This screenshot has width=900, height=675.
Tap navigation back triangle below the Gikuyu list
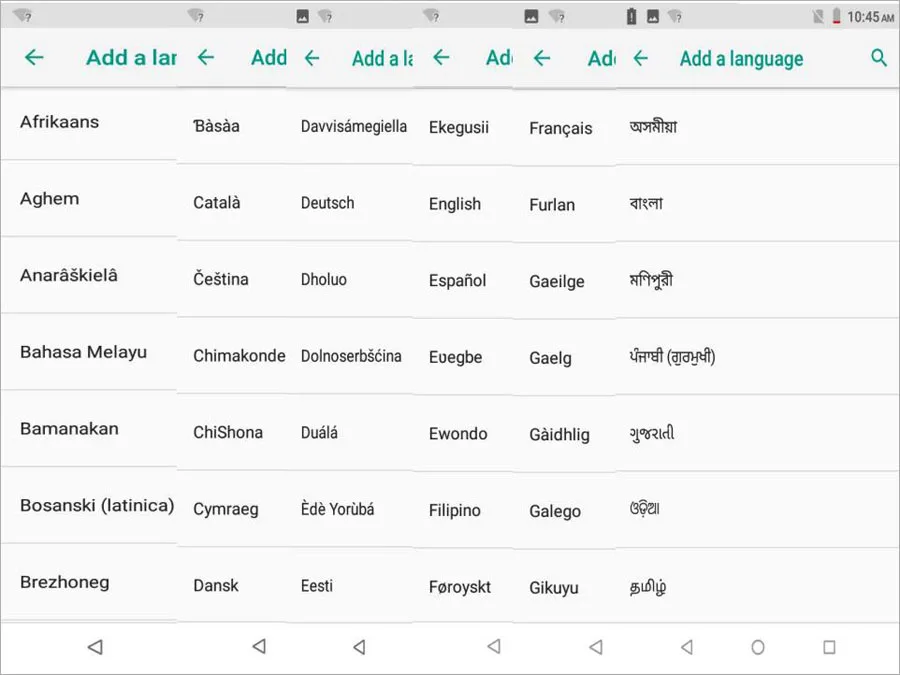pyautogui.click(x=596, y=647)
